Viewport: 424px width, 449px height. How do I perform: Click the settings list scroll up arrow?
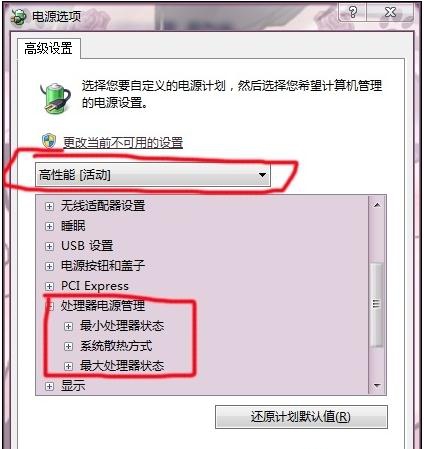tap(377, 205)
